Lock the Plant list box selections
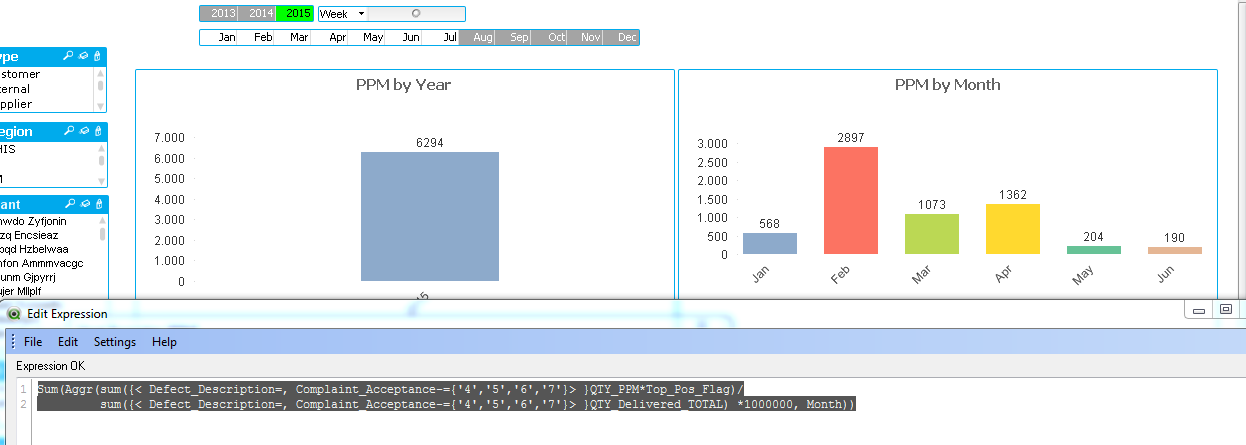Screen dimensions: 1246x445 click(x=99, y=204)
